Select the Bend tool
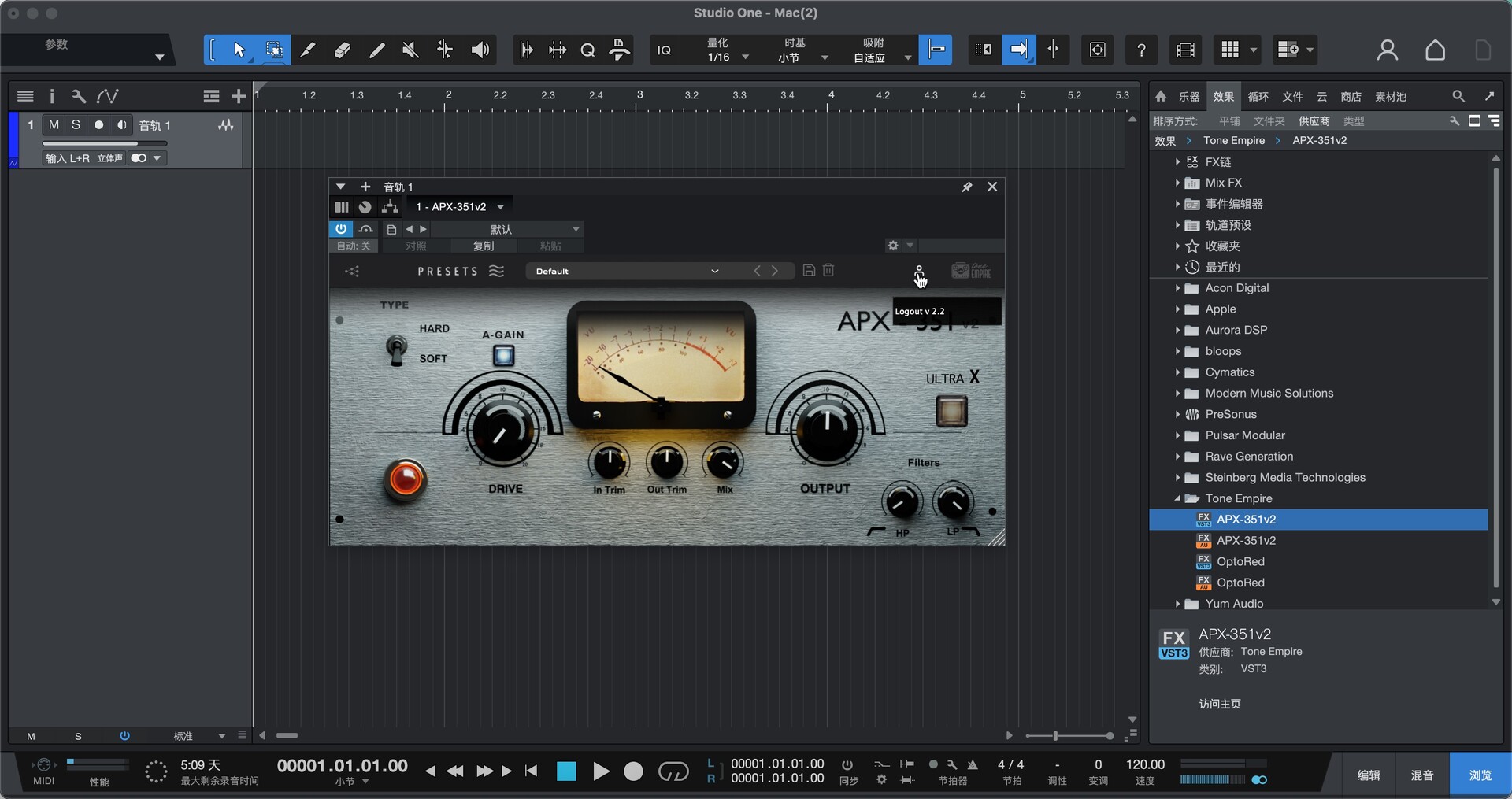This screenshot has height=799, width=1512. point(445,50)
